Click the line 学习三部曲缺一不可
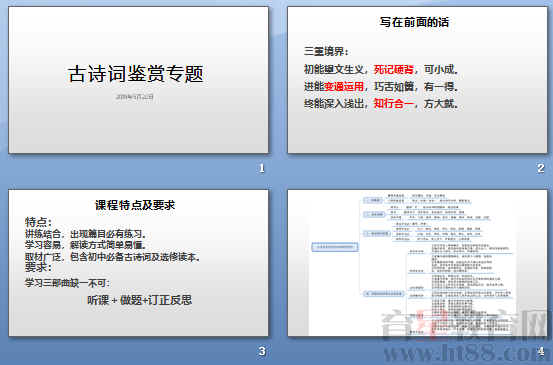This screenshot has width=553, height=365. (x=67, y=283)
